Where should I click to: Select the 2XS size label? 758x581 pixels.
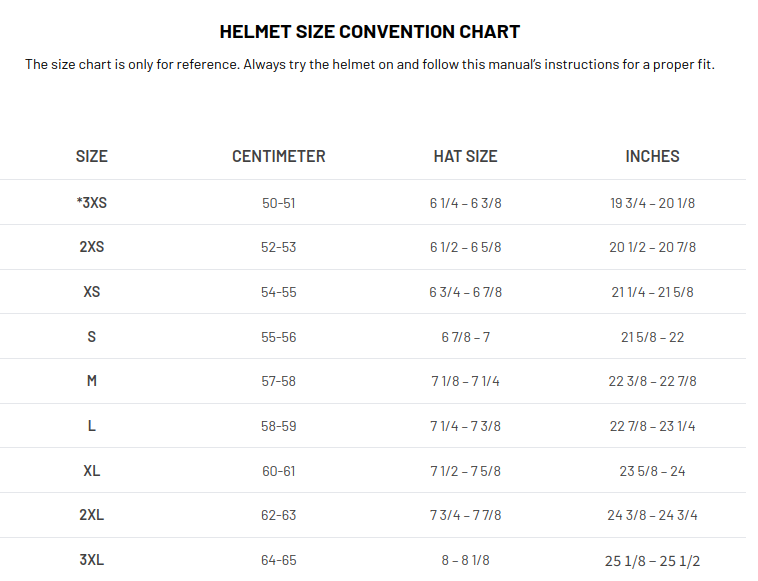[x=91, y=247]
